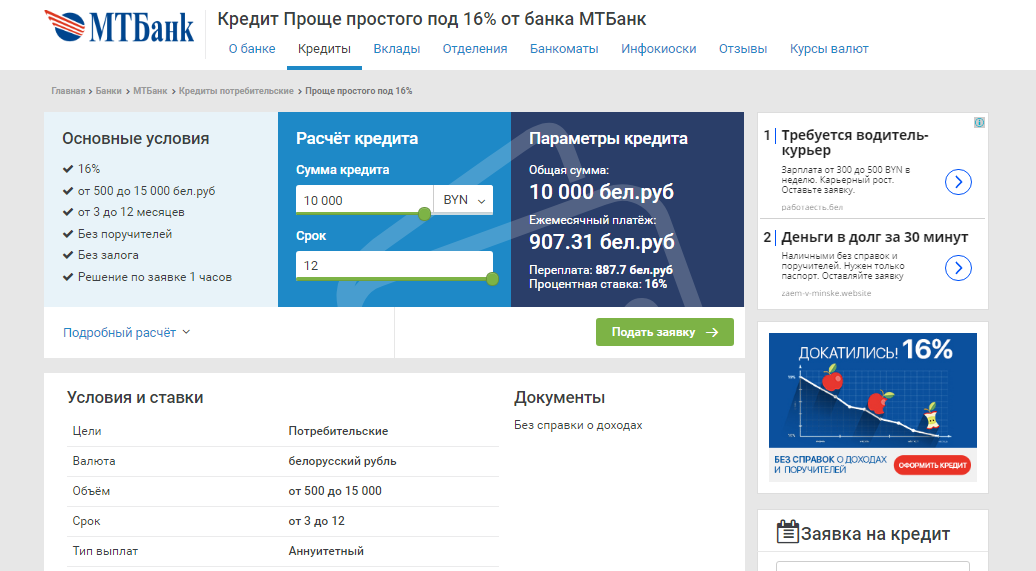Screen dimensions: 1036x571
Task: Expand Подробный расчёт section
Action: (x=126, y=332)
